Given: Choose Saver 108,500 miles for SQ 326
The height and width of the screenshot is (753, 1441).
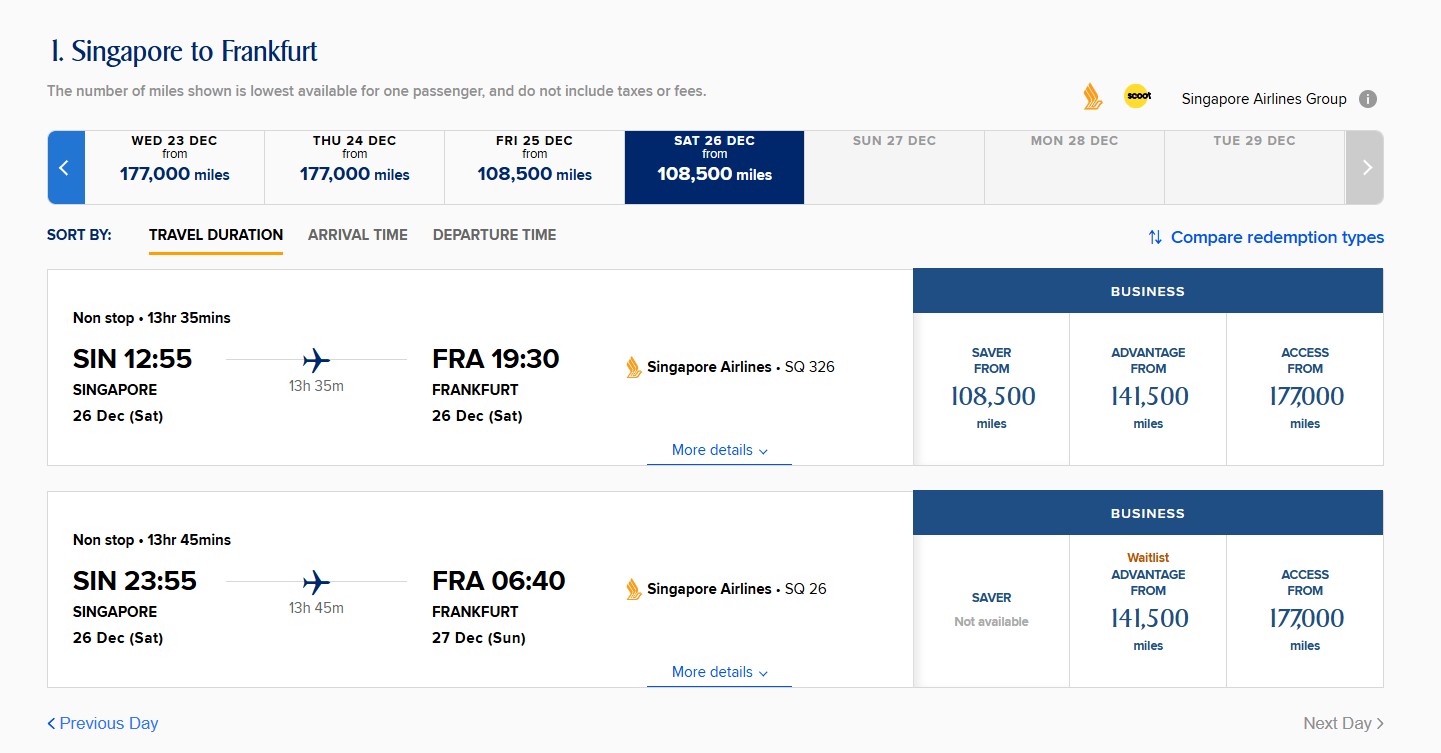Looking at the screenshot, I should [991, 389].
